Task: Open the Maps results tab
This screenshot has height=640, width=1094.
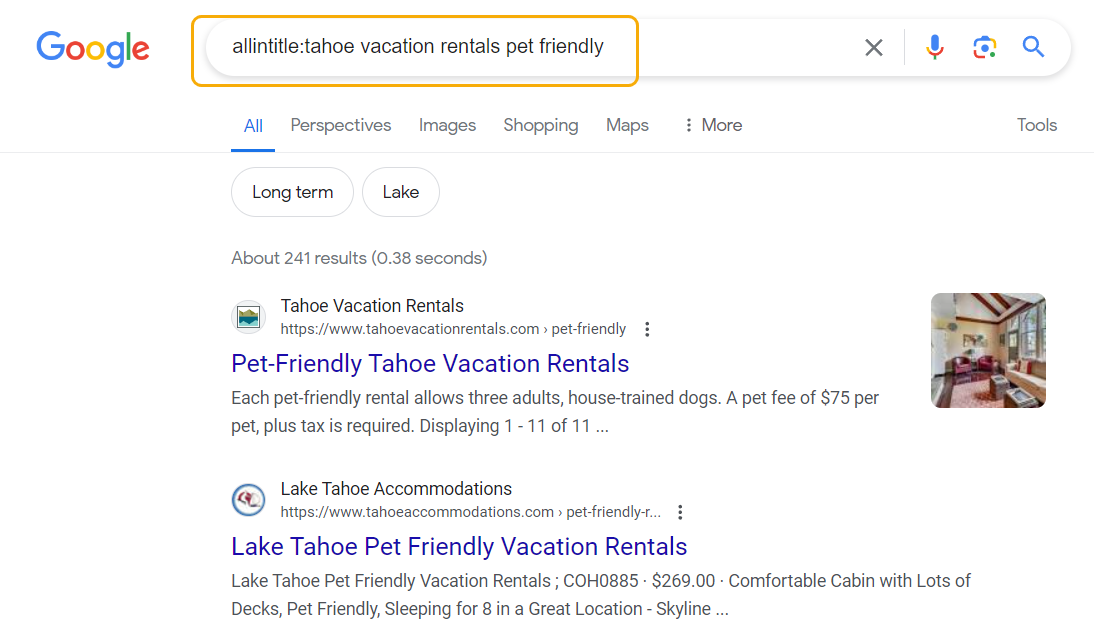Action: click(627, 125)
